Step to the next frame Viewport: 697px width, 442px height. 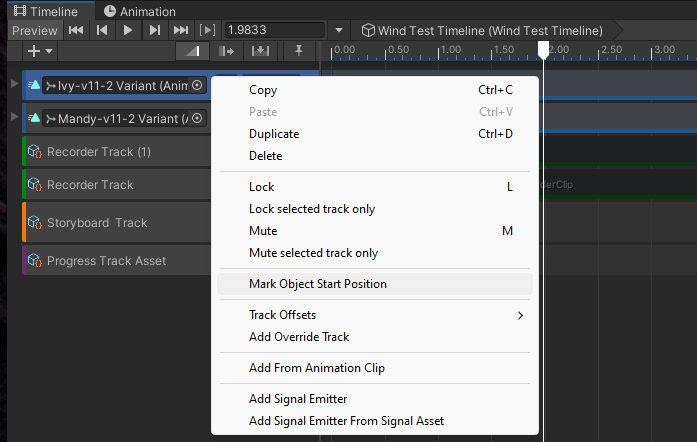pyautogui.click(x=154, y=31)
